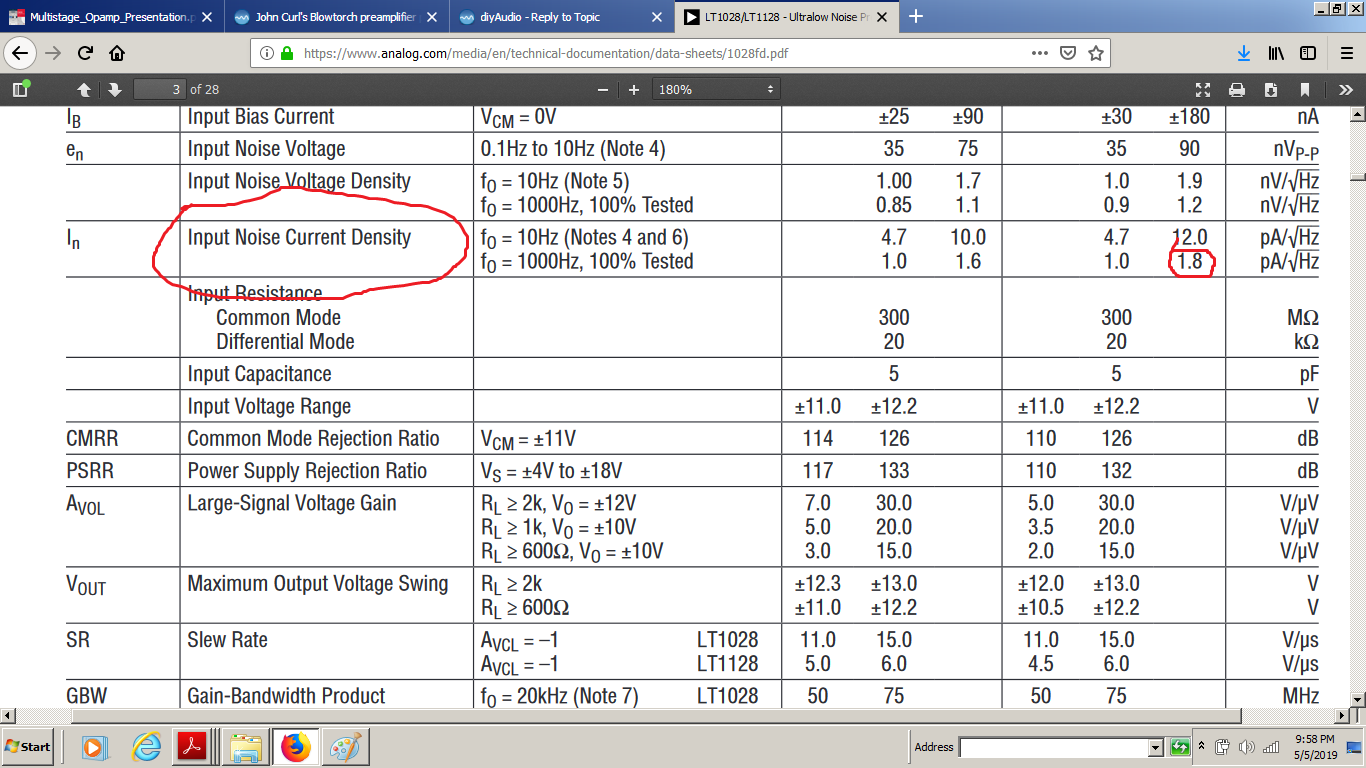Go to previous PDF page
1366x768 pixels.
click(84, 90)
